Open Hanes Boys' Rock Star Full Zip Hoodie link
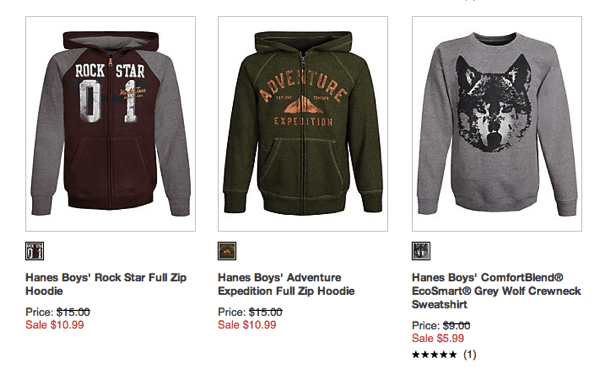600x369 pixels. (x=106, y=284)
